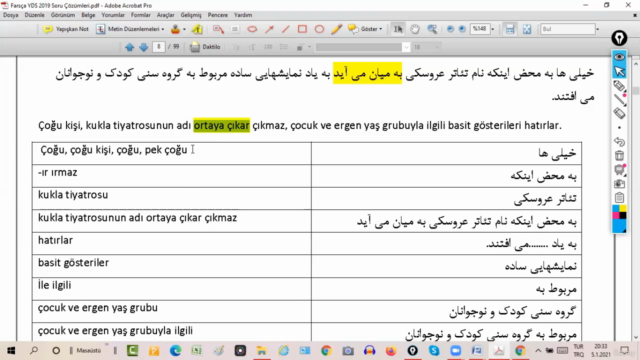Select the red oval drawing tool
Image resolution: width=640 pixels, height=360 pixels.
pyautogui.click(x=319, y=29)
